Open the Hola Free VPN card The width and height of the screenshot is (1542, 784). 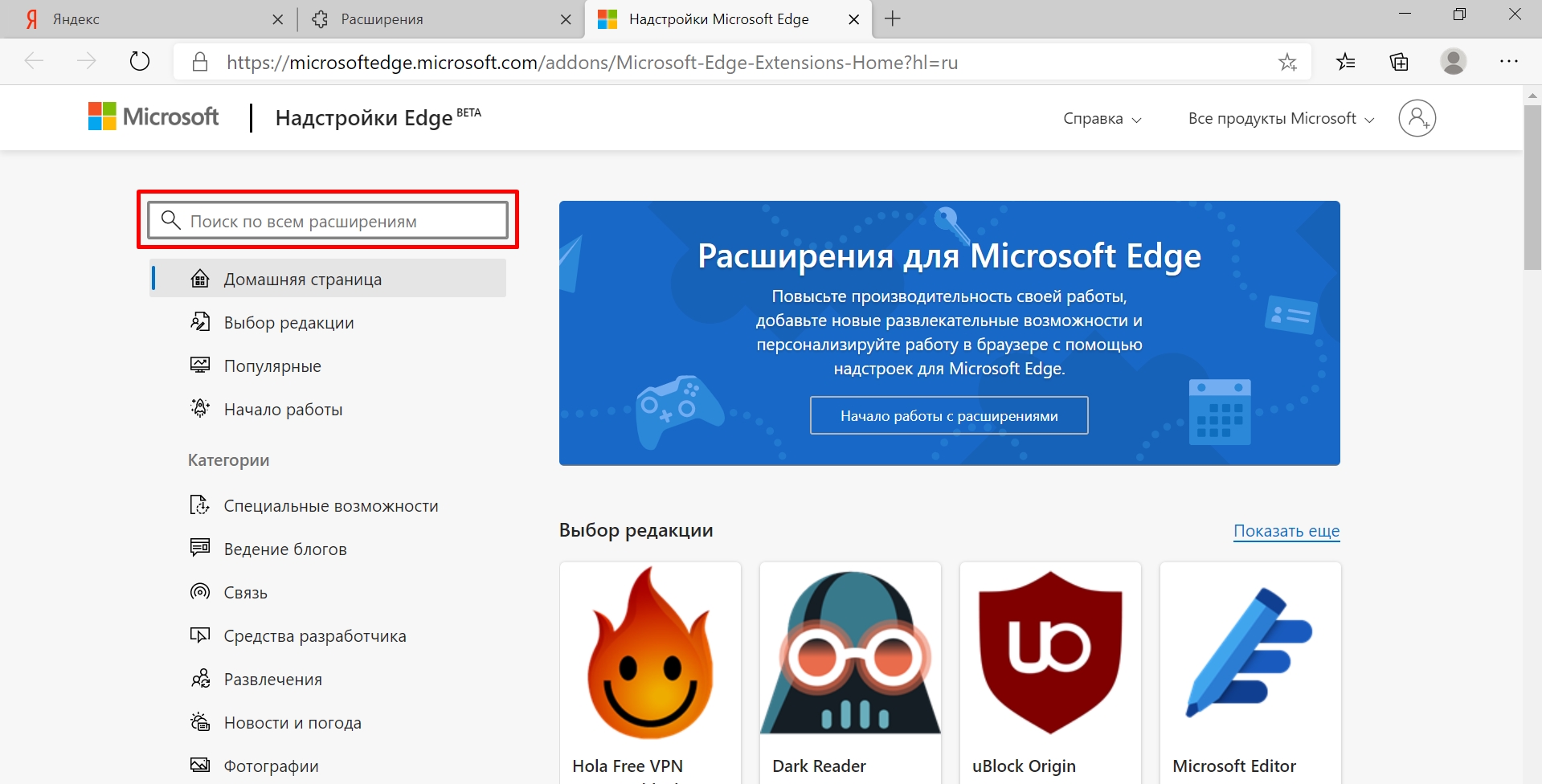(650, 673)
